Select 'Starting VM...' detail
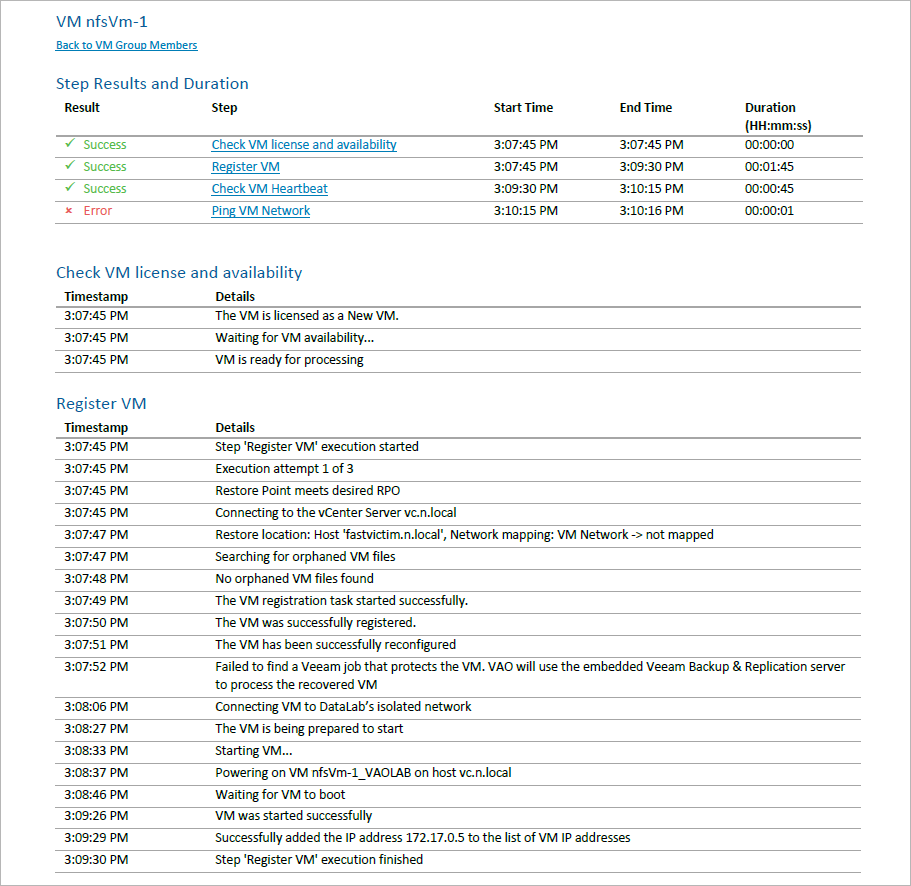This screenshot has width=911, height=886. pos(253,751)
